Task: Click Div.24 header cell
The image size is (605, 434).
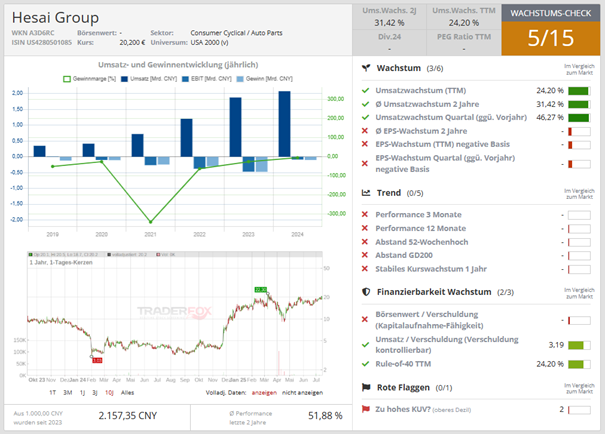Action: [389, 37]
